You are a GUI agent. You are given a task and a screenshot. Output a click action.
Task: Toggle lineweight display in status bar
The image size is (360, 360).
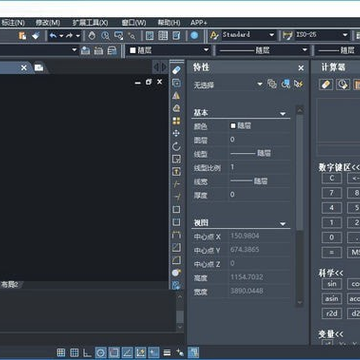[167, 352]
